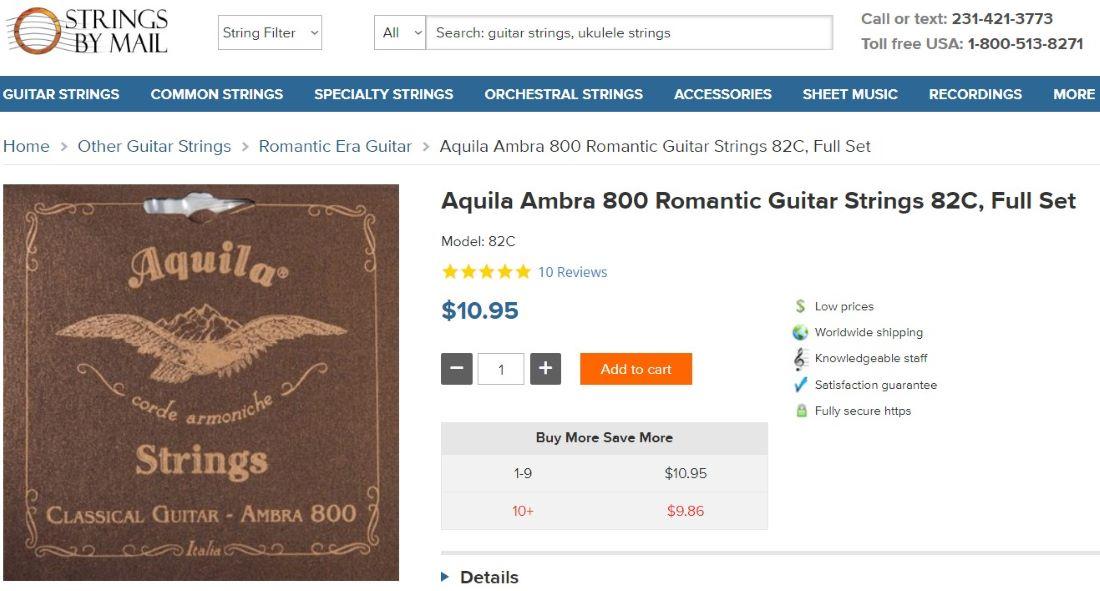Expand the Details section
Image resolution: width=1100 pixels, height=591 pixels.
[x=480, y=577]
